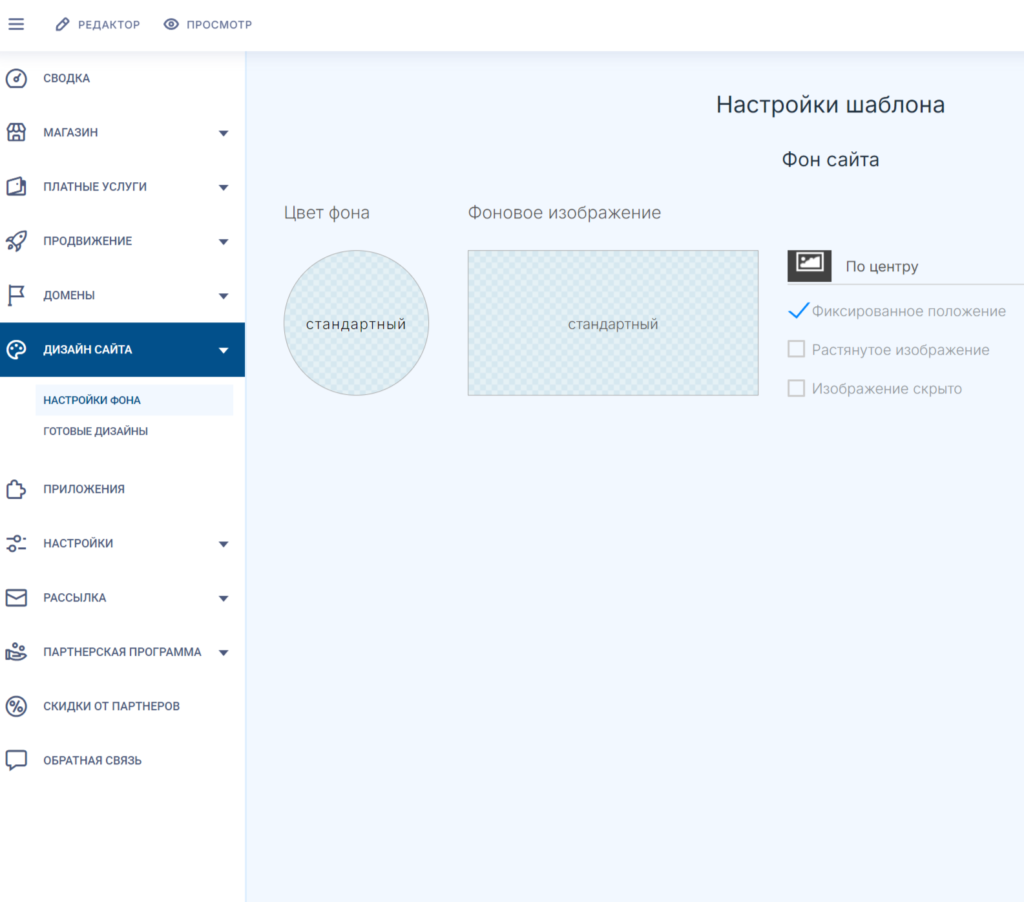Click the Настройки label in sidebar
This screenshot has height=902, width=1024.
[78, 543]
